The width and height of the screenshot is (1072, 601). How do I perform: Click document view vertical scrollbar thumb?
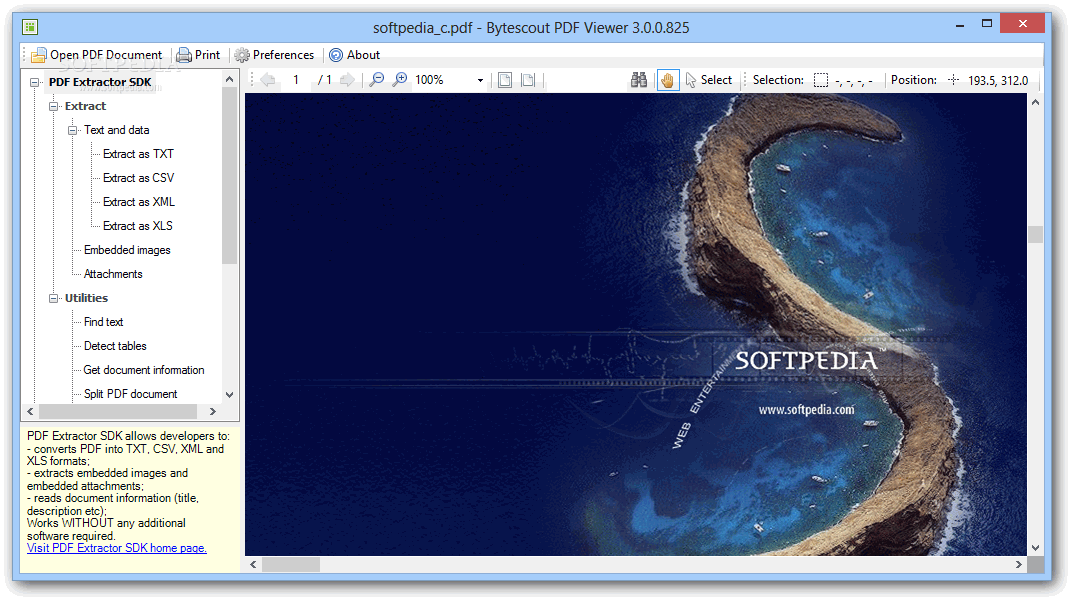coord(1035,235)
